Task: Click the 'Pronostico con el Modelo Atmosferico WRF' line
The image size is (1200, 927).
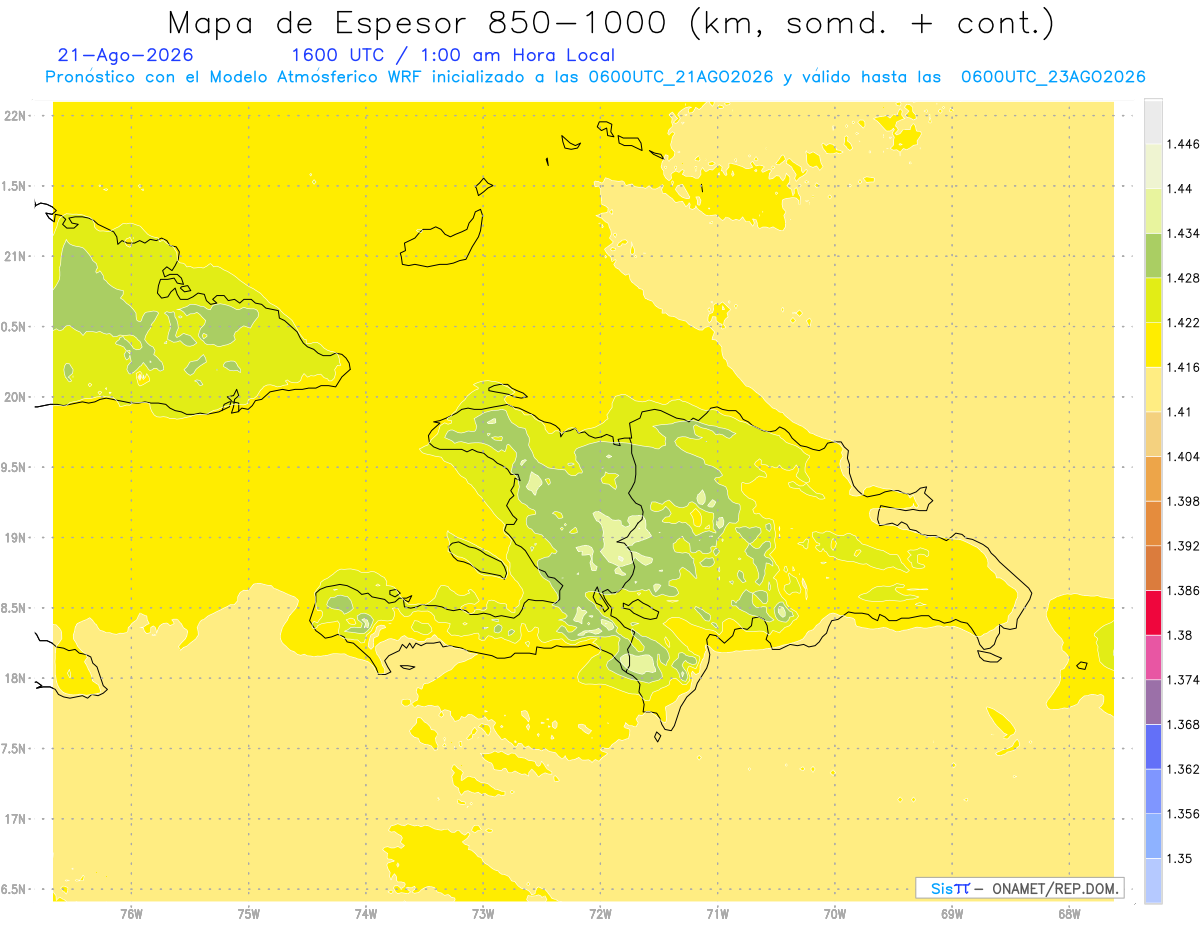Action: coord(595,77)
